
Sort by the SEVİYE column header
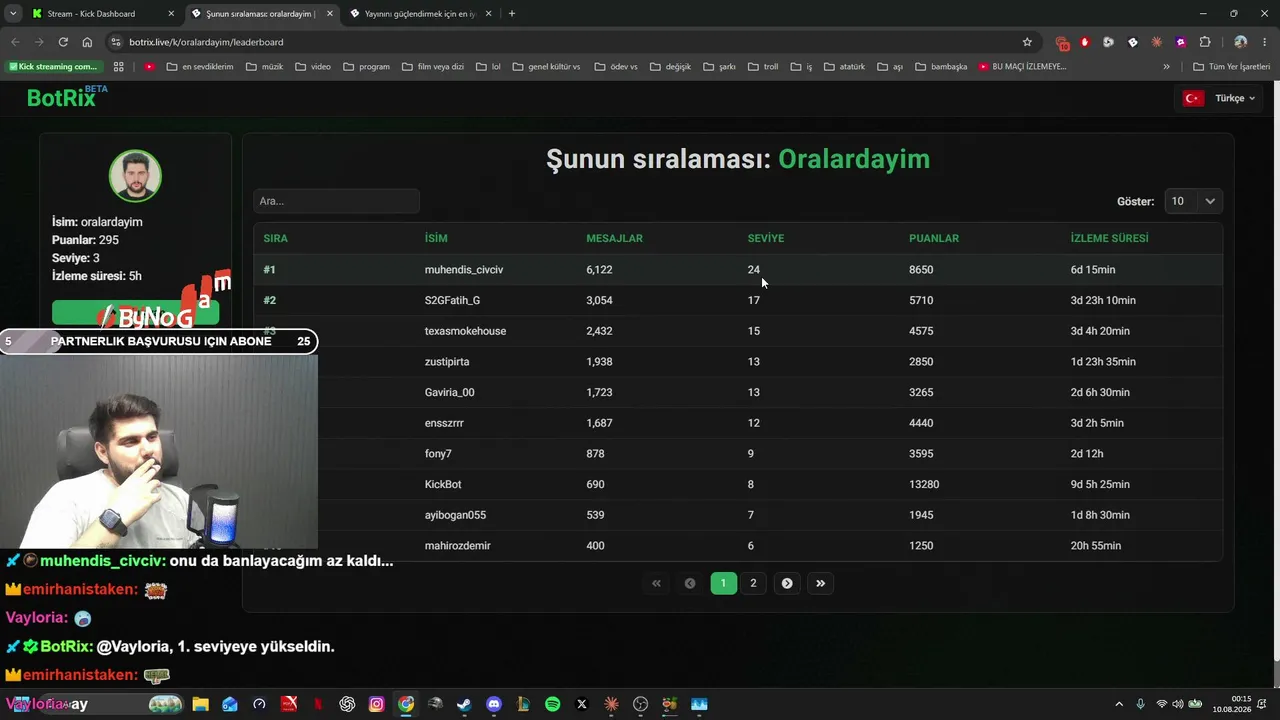[766, 238]
